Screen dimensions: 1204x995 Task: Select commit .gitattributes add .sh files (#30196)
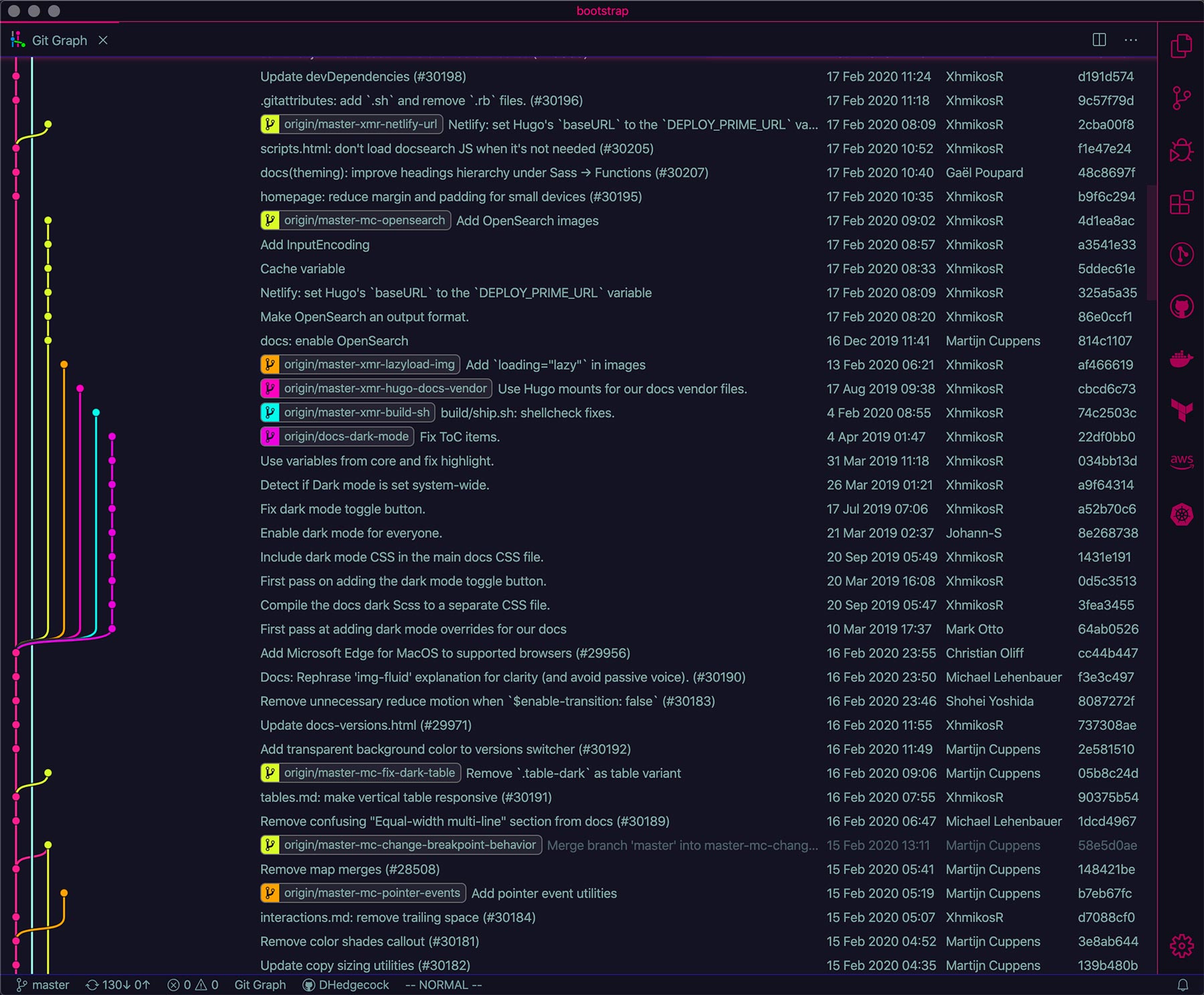tap(421, 100)
